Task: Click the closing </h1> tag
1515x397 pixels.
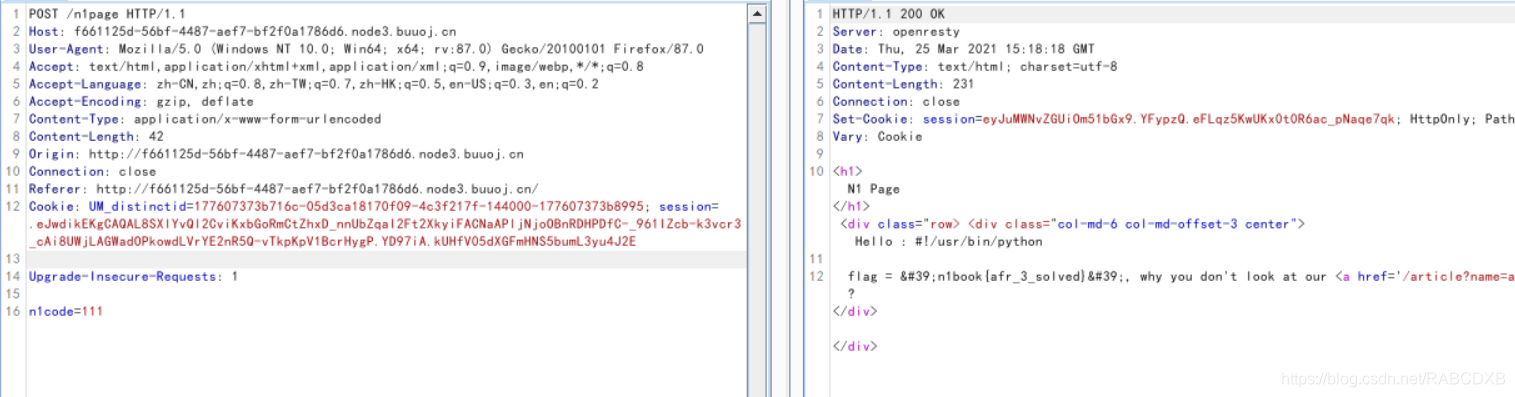Action: click(x=851, y=206)
